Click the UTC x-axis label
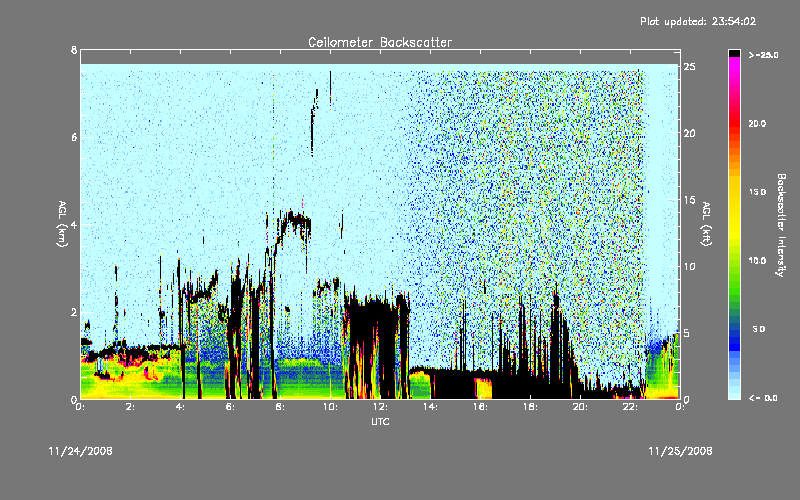Screen dimensions: 800x500 (x=380, y=421)
